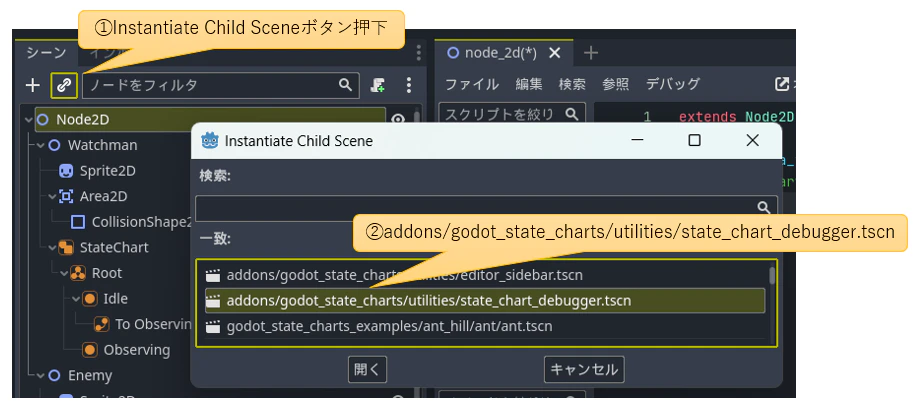916x401 pixels.
Task: Click the Sprite2D node icon under Watchman
Action: 66,171
